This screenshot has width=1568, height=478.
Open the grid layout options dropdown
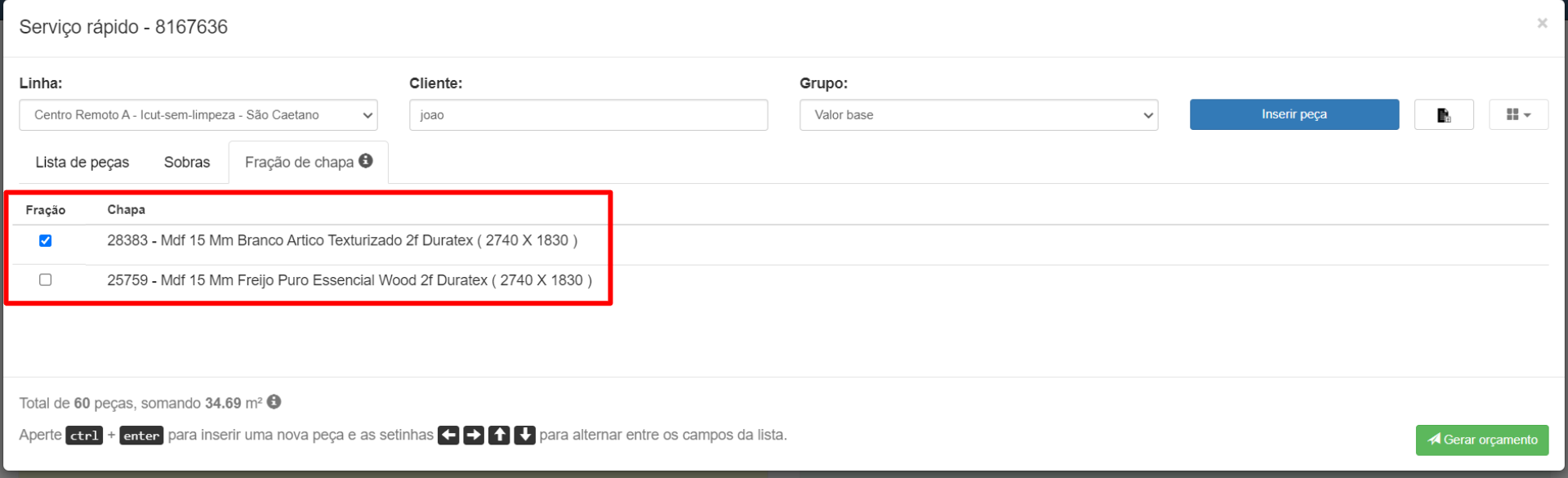pyautogui.click(x=1517, y=115)
